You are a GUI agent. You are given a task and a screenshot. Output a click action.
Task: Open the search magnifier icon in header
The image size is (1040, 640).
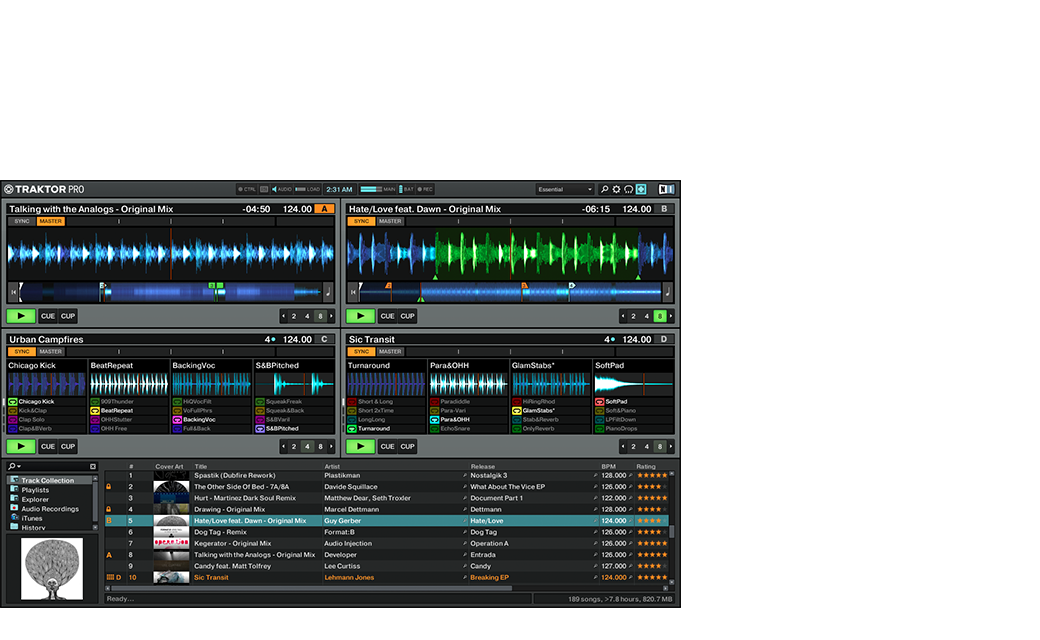coord(604,190)
